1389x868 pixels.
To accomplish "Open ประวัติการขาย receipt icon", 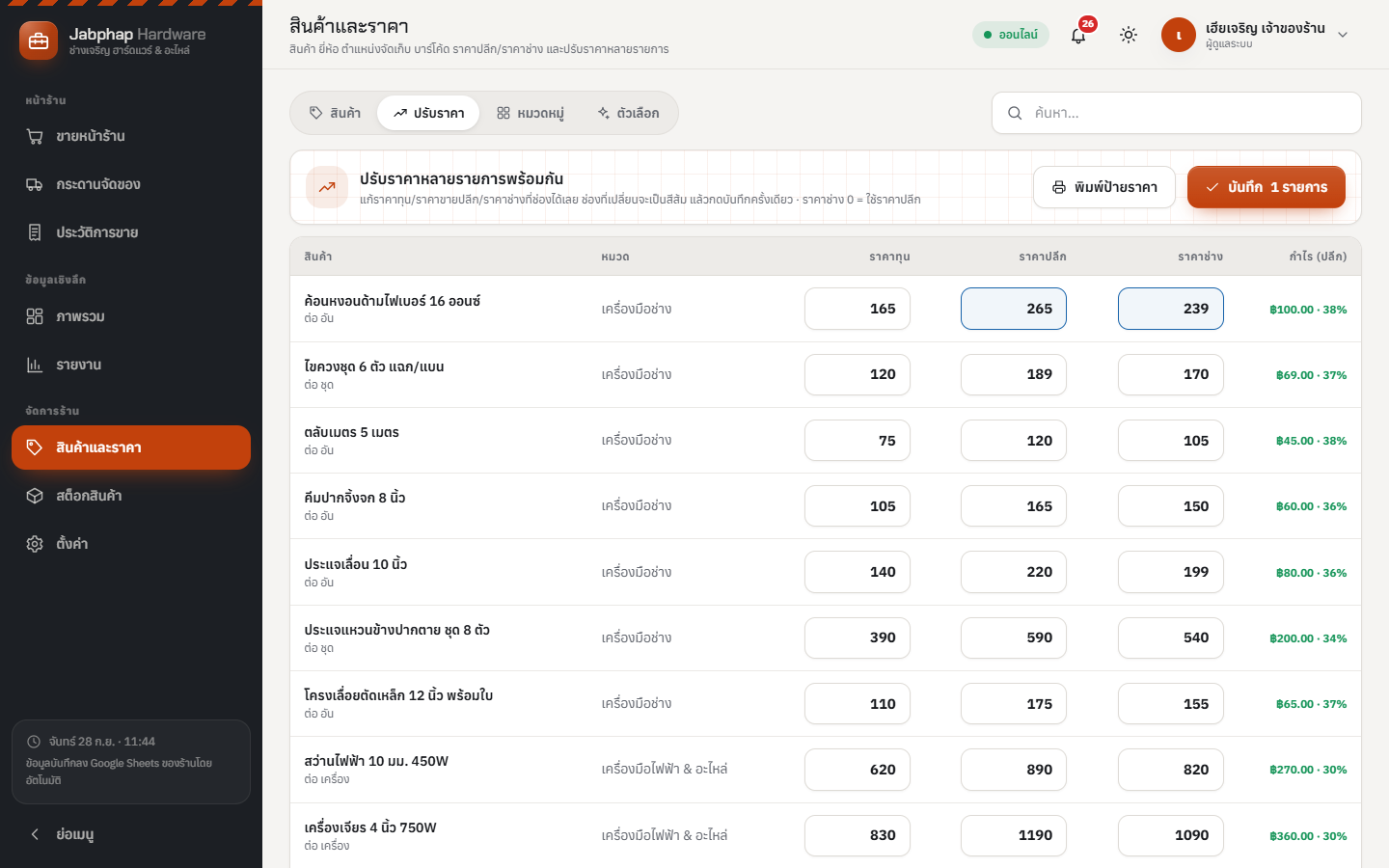I will click(x=35, y=232).
